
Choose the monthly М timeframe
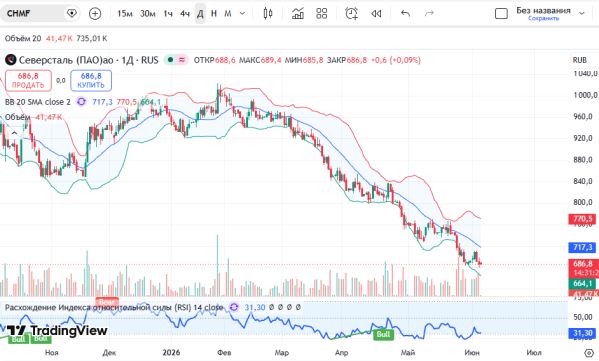[228, 14]
